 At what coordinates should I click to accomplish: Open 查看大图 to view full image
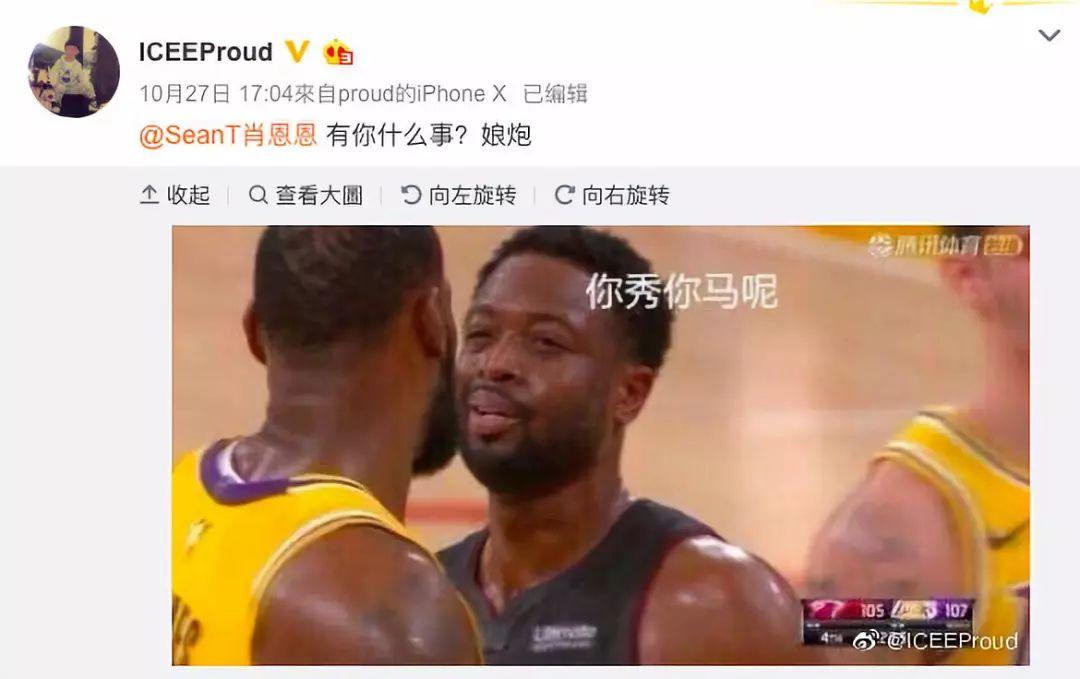[x=306, y=196]
